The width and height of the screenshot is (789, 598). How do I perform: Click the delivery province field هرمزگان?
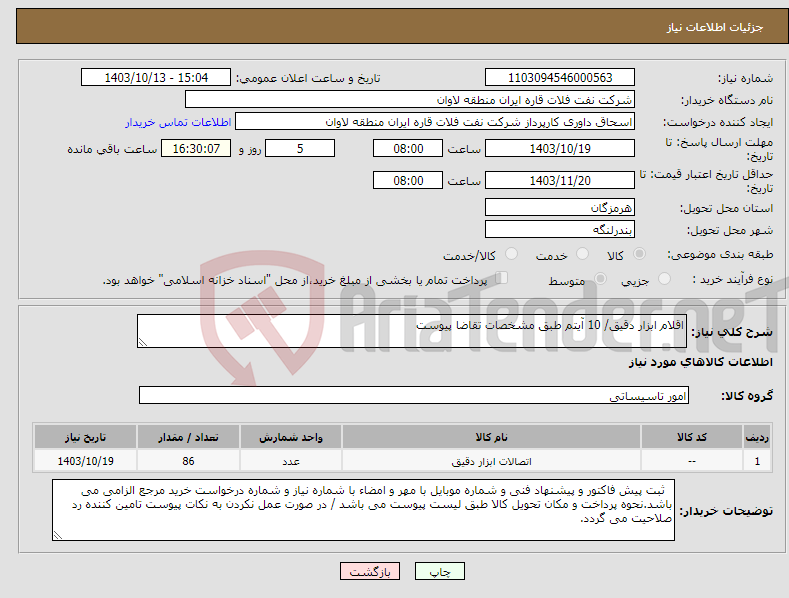(560, 207)
